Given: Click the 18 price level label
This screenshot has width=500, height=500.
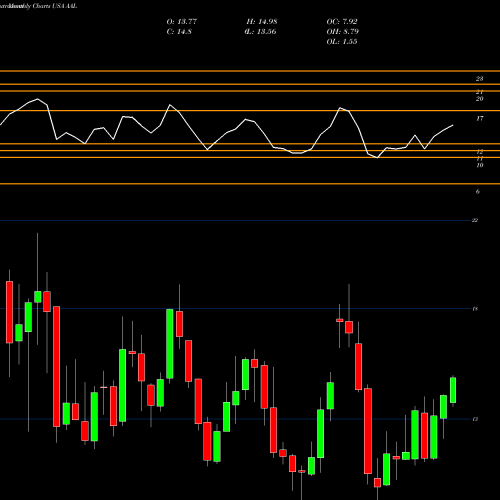Looking at the screenshot, I should (x=475, y=309).
